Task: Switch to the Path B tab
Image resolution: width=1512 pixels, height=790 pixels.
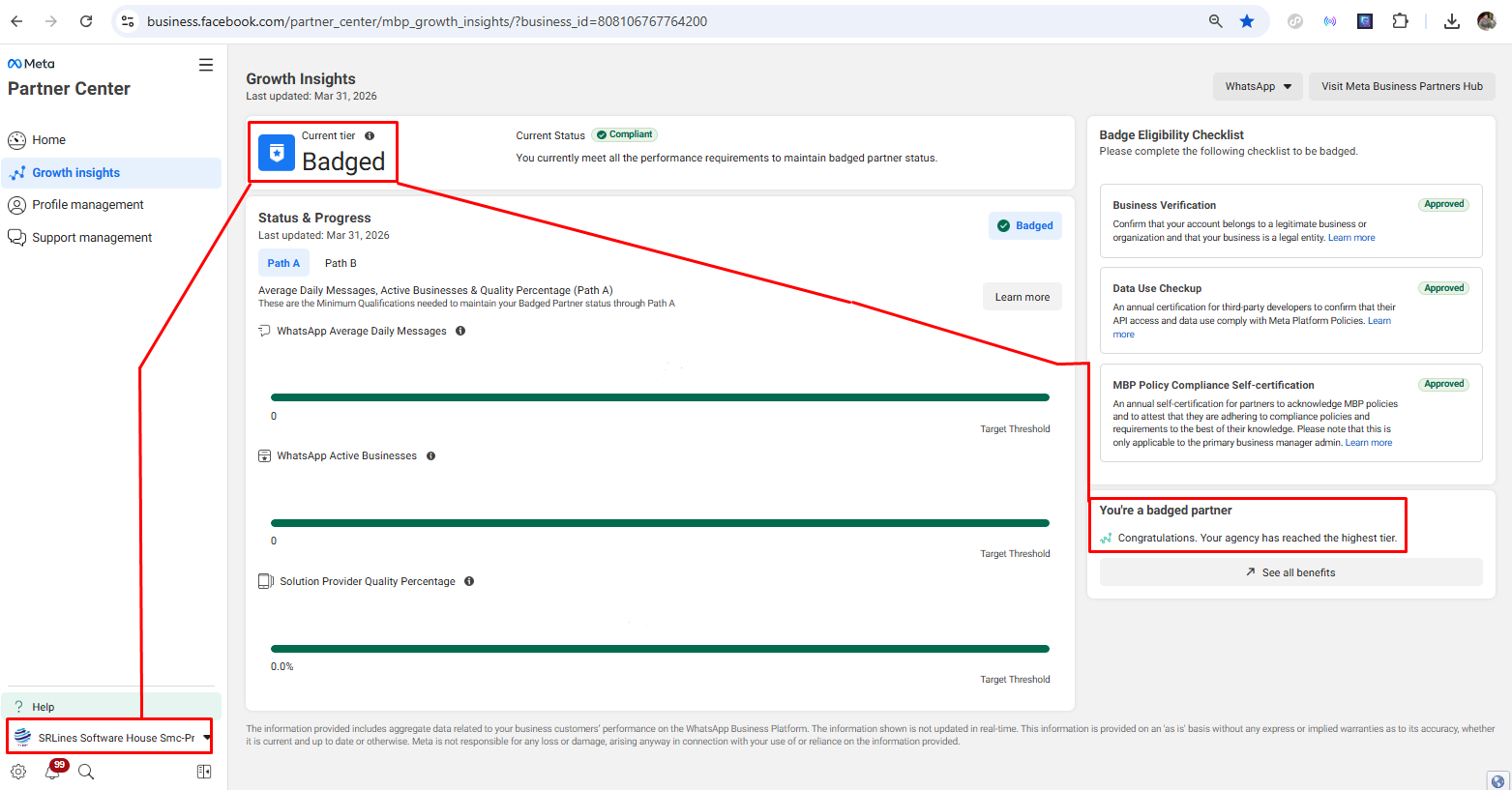Action: pos(341,263)
